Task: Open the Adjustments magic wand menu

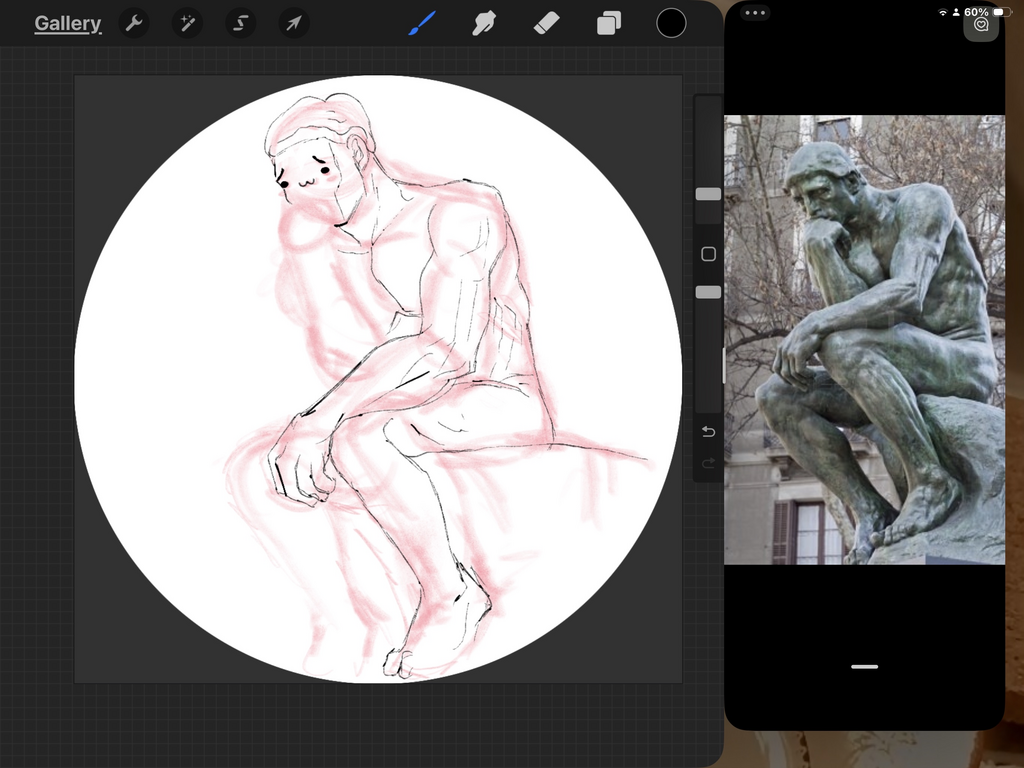Action: (186, 23)
